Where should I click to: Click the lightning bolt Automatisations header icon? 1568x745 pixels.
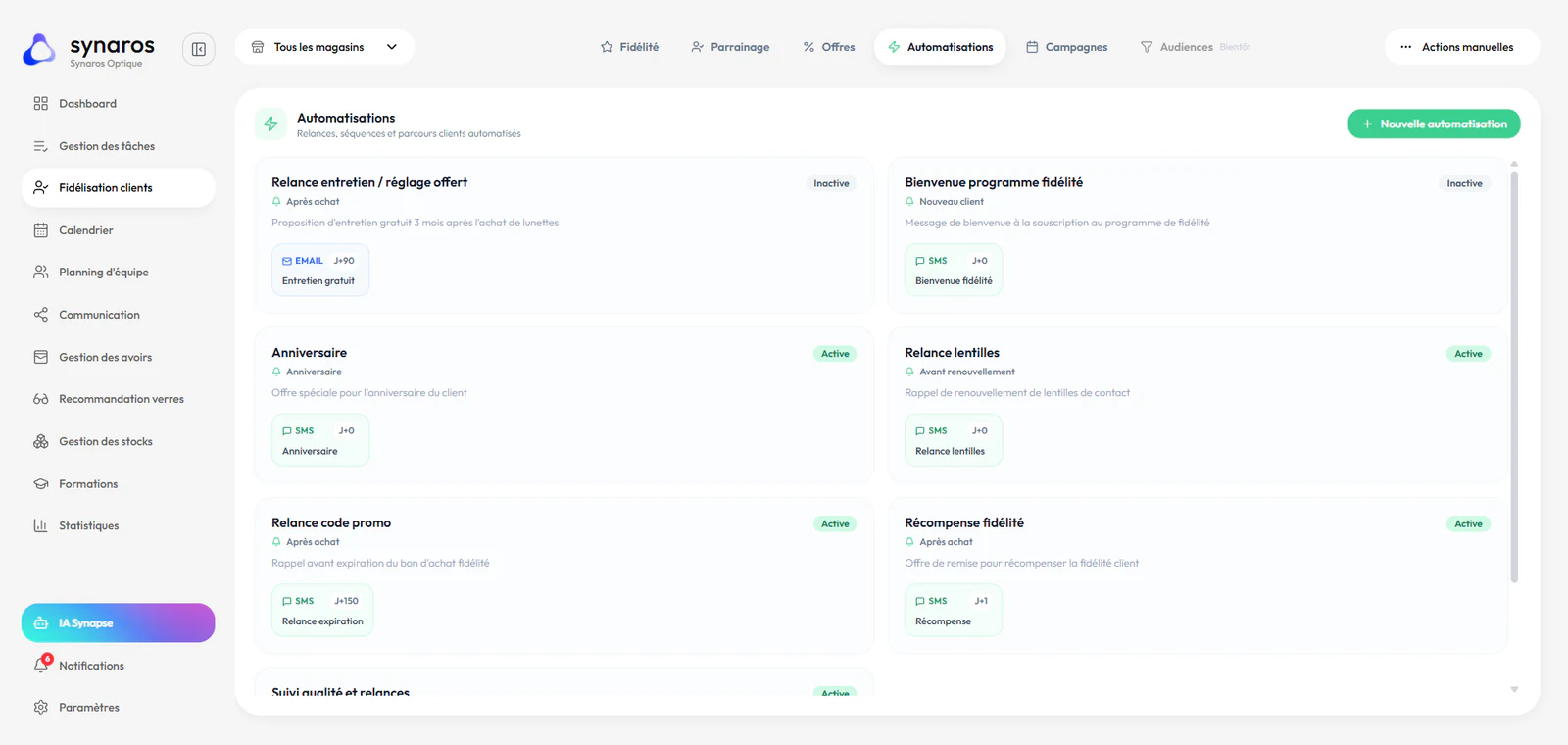pyautogui.click(x=270, y=124)
